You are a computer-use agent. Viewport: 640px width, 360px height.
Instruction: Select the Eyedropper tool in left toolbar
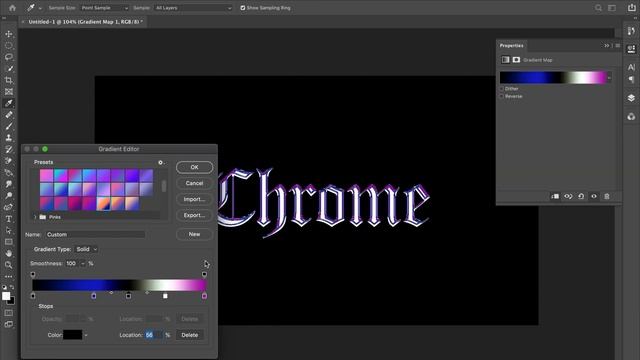coord(9,103)
